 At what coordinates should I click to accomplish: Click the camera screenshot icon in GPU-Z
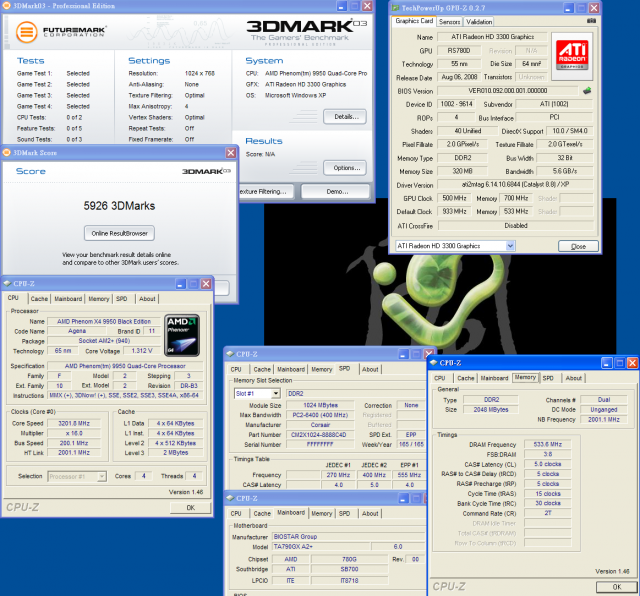591,21
